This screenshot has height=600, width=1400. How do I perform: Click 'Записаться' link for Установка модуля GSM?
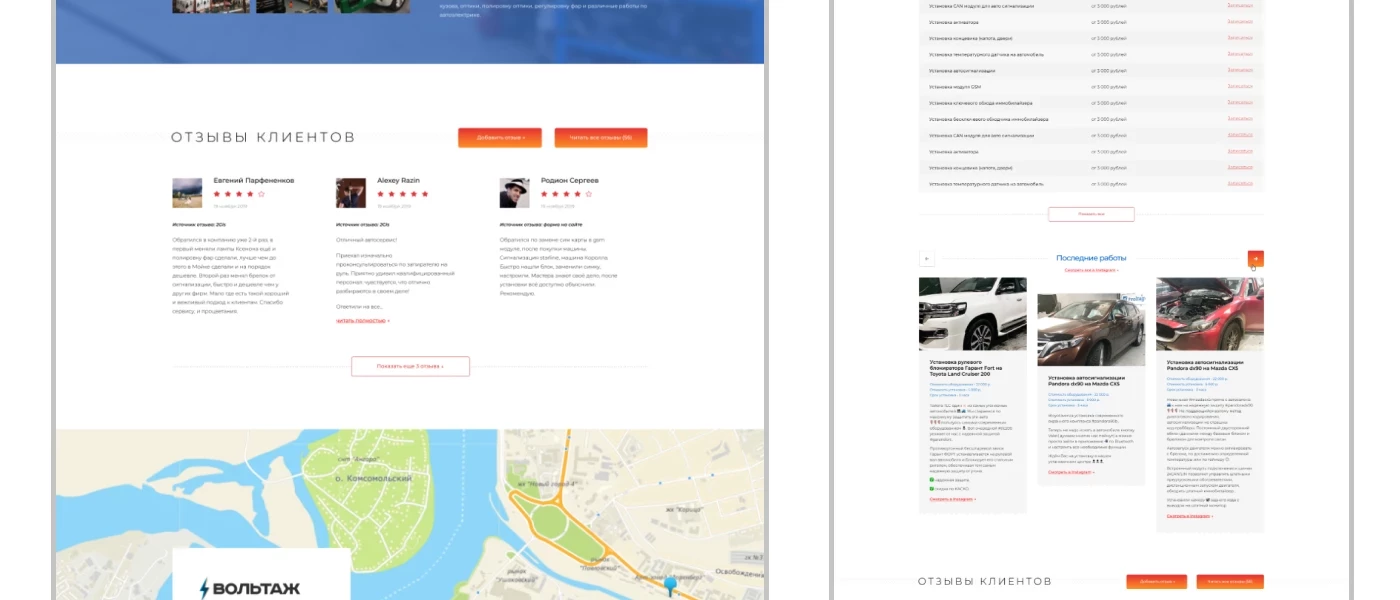pyautogui.click(x=1239, y=86)
